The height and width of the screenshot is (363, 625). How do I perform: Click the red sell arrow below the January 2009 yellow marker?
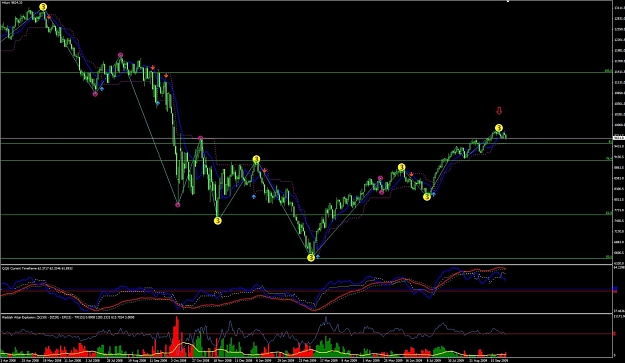coord(265,171)
